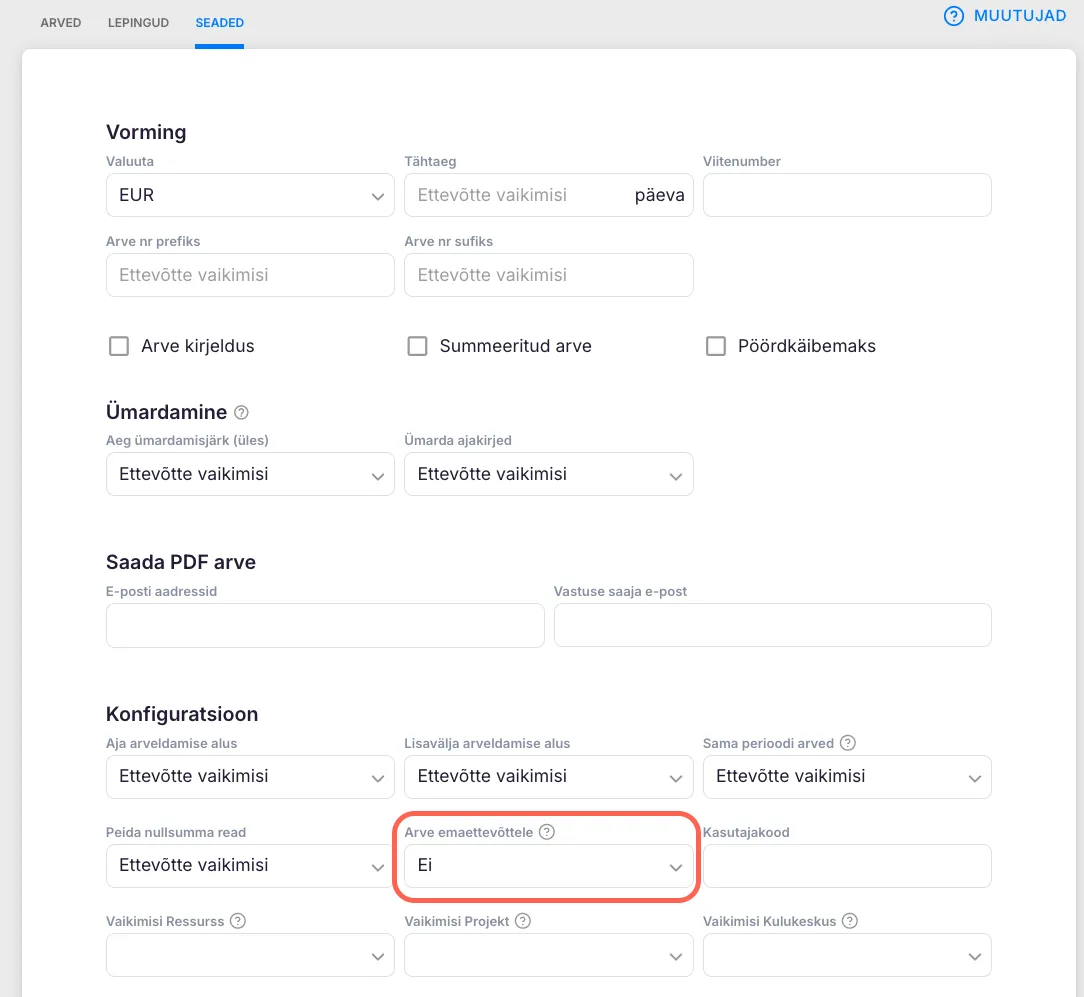Check the Pöördkäibemaks checkbox
Image resolution: width=1084 pixels, height=997 pixels.
click(x=715, y=346)
